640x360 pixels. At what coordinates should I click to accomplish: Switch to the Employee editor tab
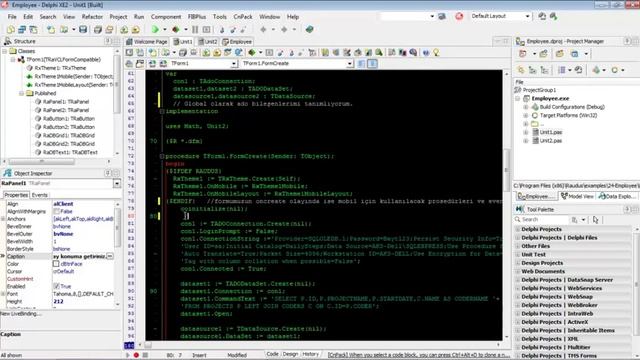[237, 42]
